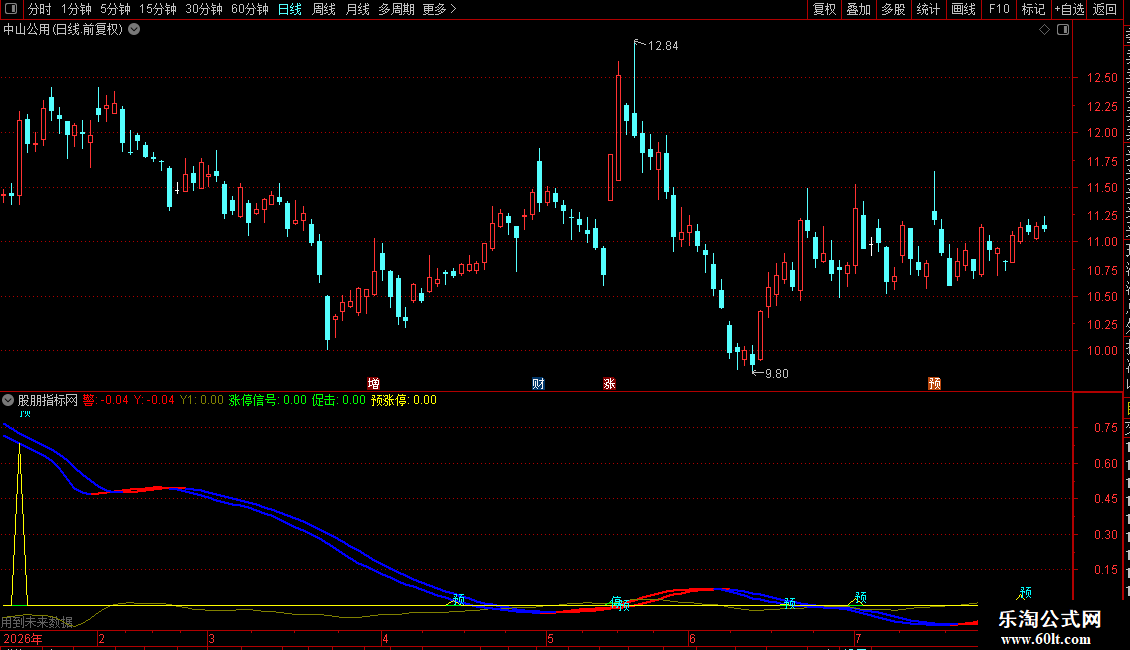The image size is (1130, 650).
Task: Add stock via +自选 button
Action: pos(1069,9)
